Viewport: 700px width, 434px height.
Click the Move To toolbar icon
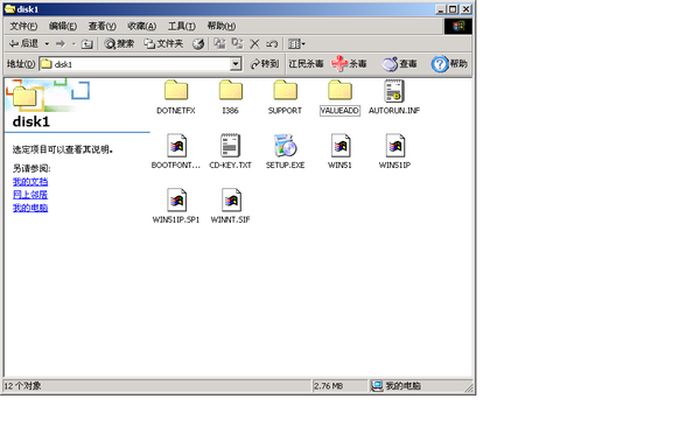[219, 44]
